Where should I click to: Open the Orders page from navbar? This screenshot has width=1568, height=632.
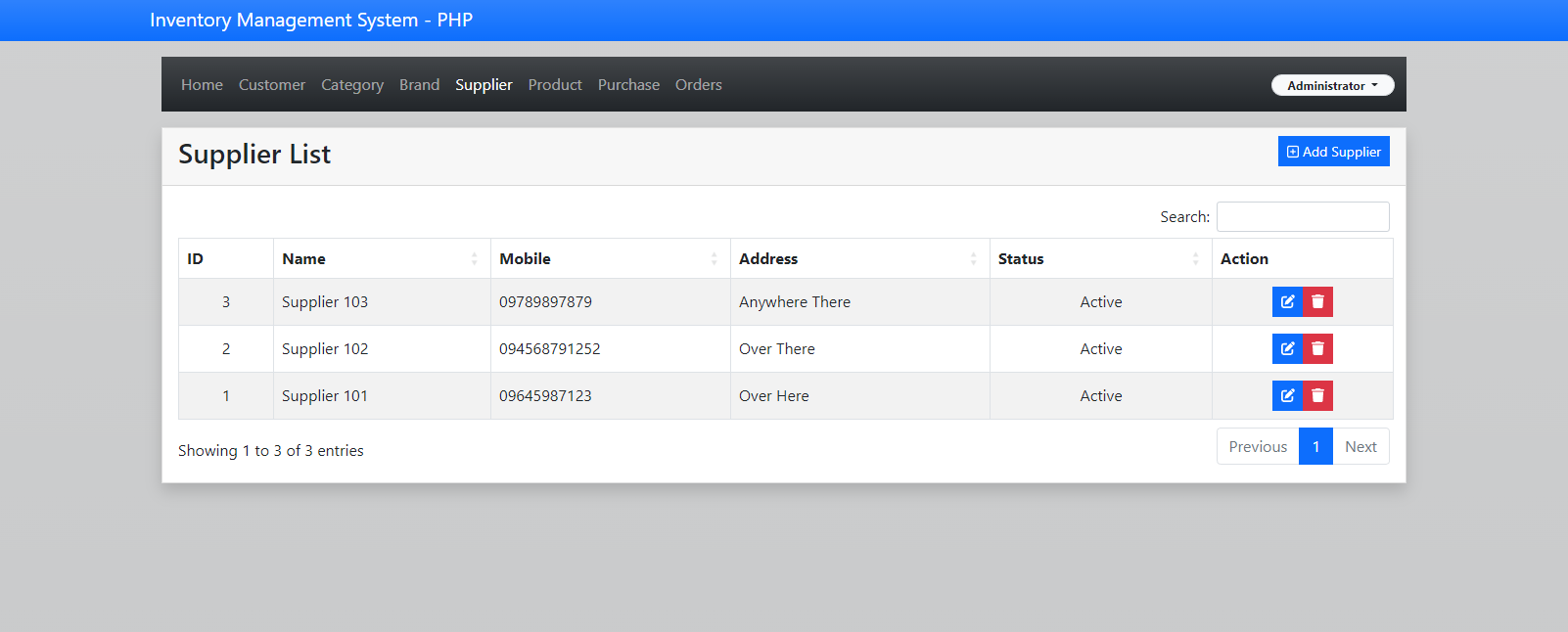(698, 85)
